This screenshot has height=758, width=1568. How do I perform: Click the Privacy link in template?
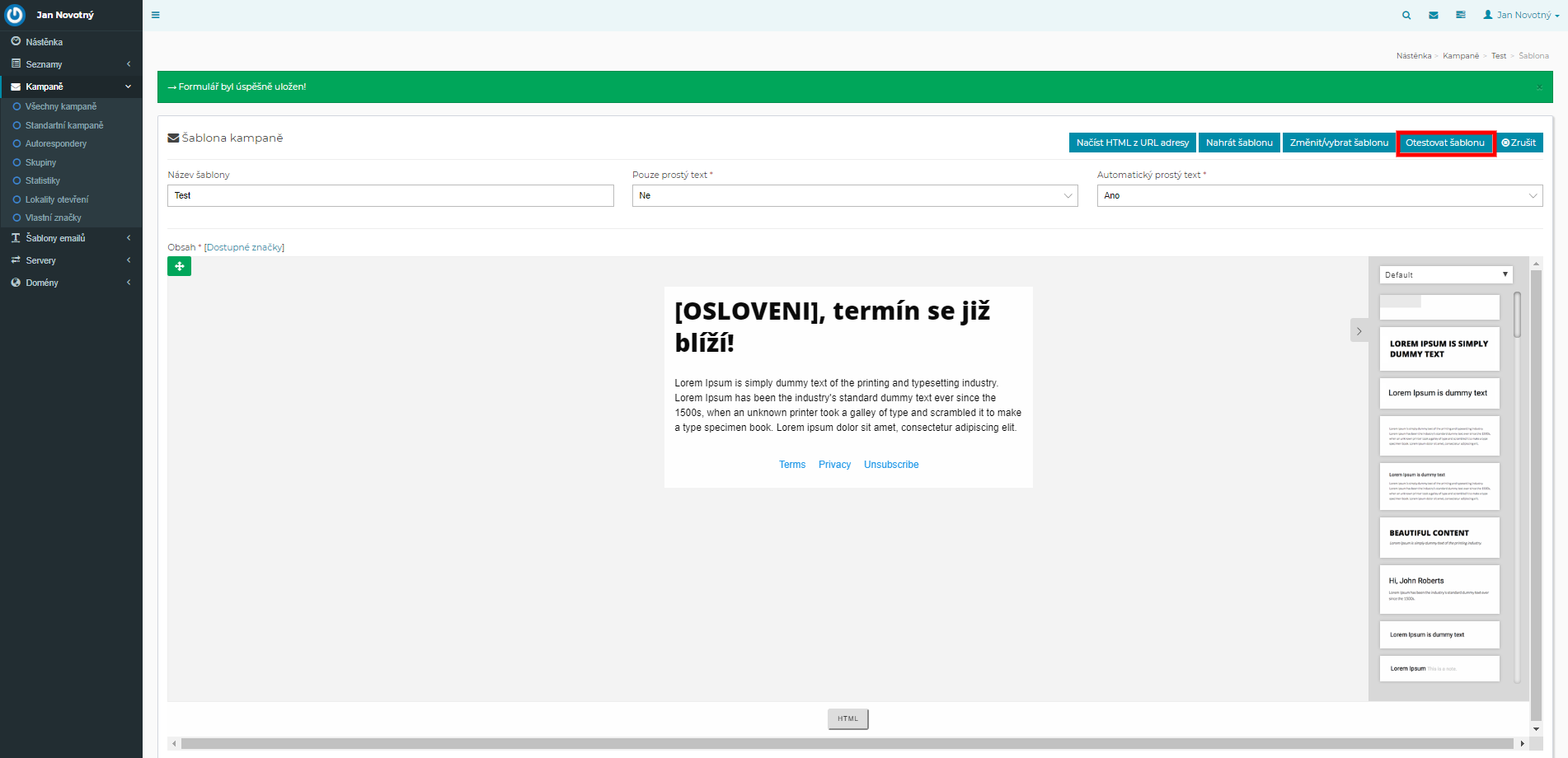coord(834,465)
